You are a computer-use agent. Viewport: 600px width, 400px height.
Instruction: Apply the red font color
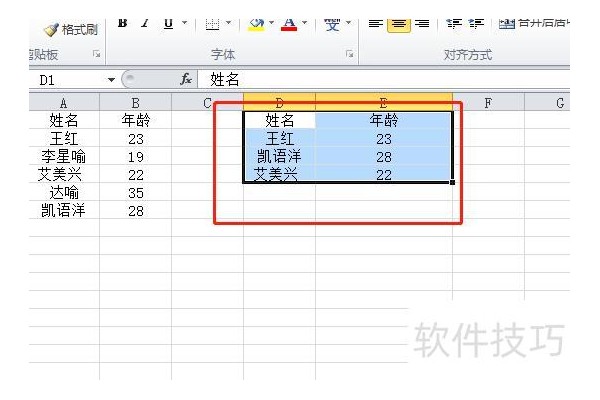click(x=289, y=24)
